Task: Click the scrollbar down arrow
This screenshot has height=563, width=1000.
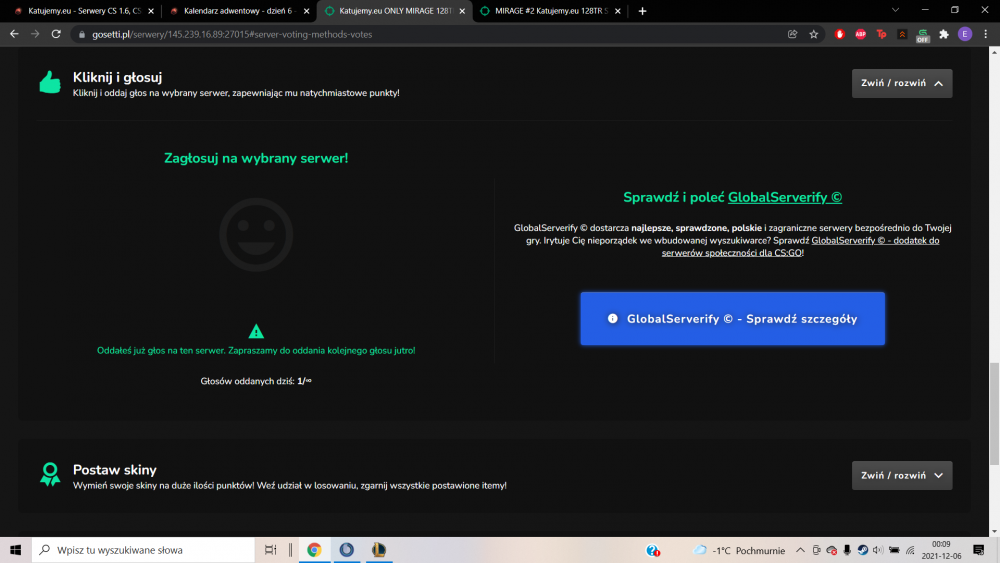Action: (994, 531)
